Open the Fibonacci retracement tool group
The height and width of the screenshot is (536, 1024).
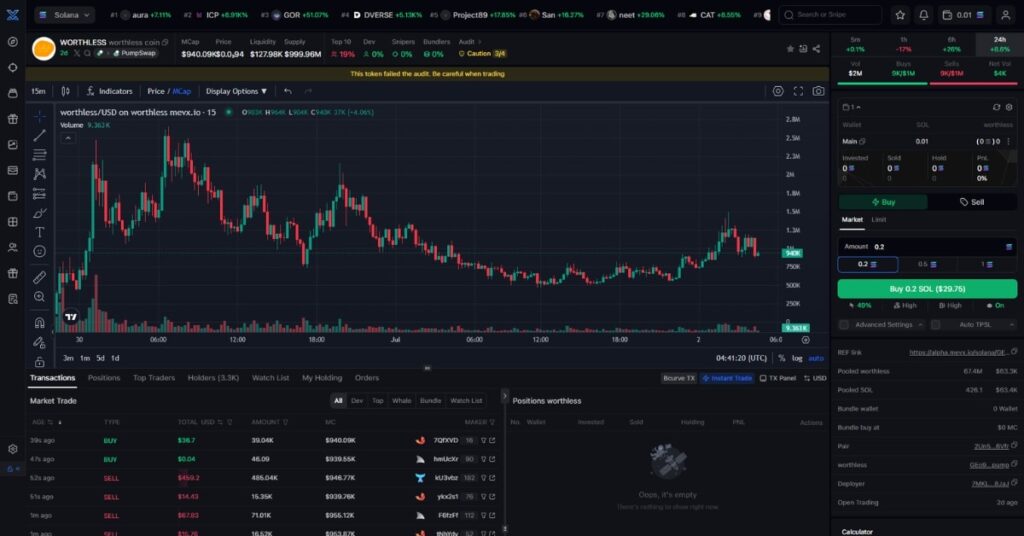click(x=39, y=155)
